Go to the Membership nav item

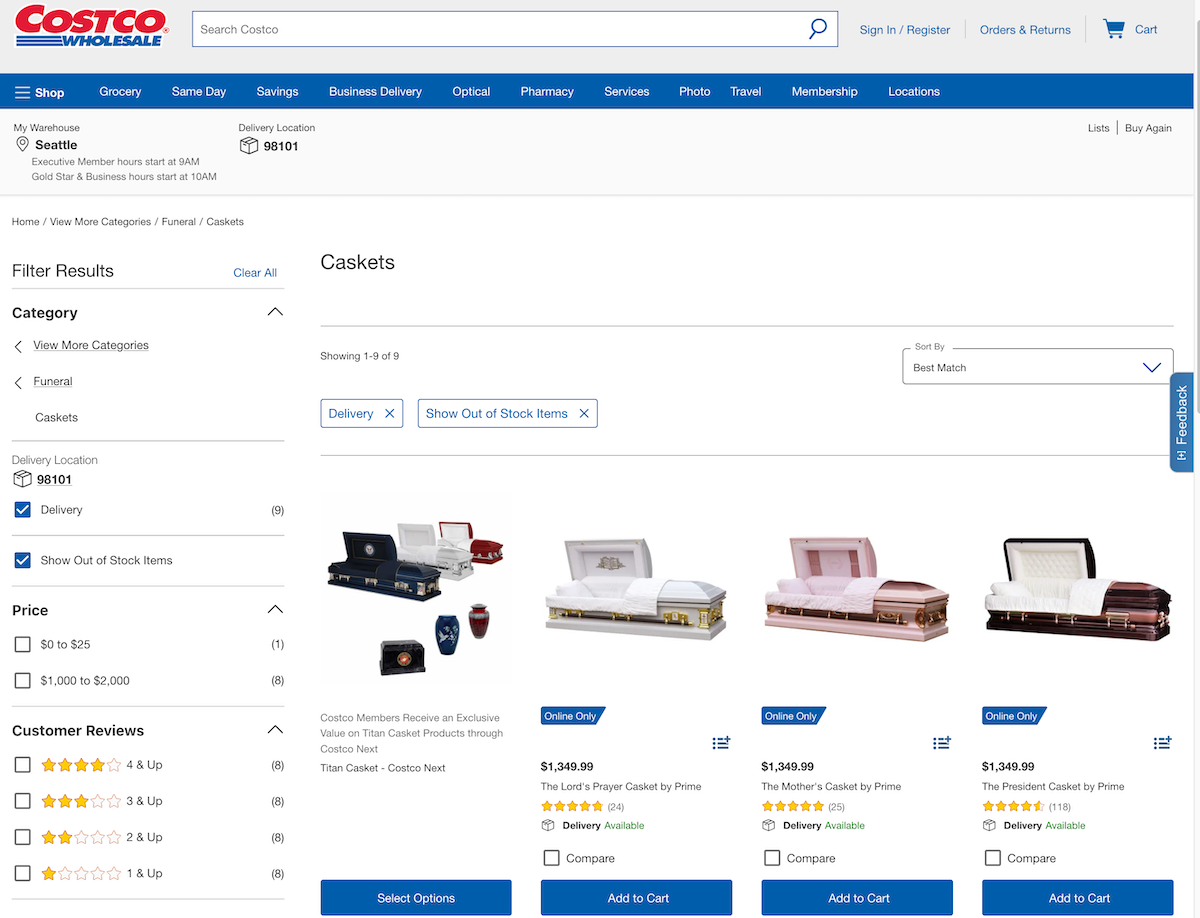824,92
